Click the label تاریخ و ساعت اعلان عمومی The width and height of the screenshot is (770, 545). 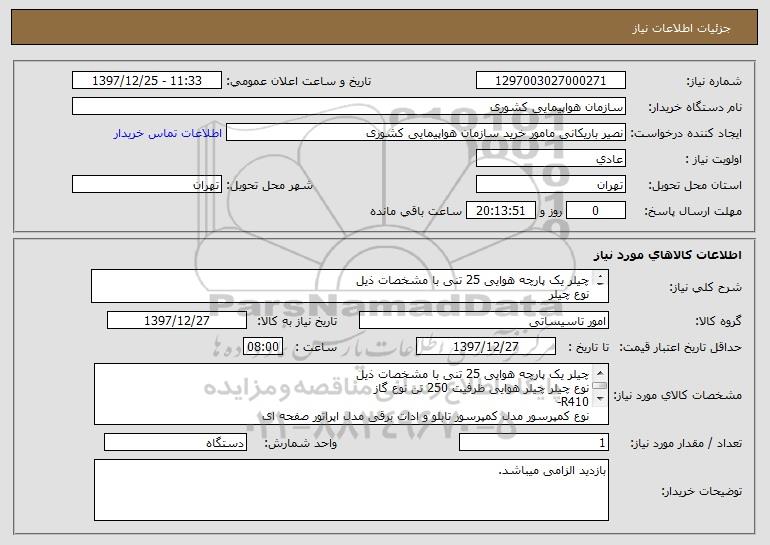(299, 81)
